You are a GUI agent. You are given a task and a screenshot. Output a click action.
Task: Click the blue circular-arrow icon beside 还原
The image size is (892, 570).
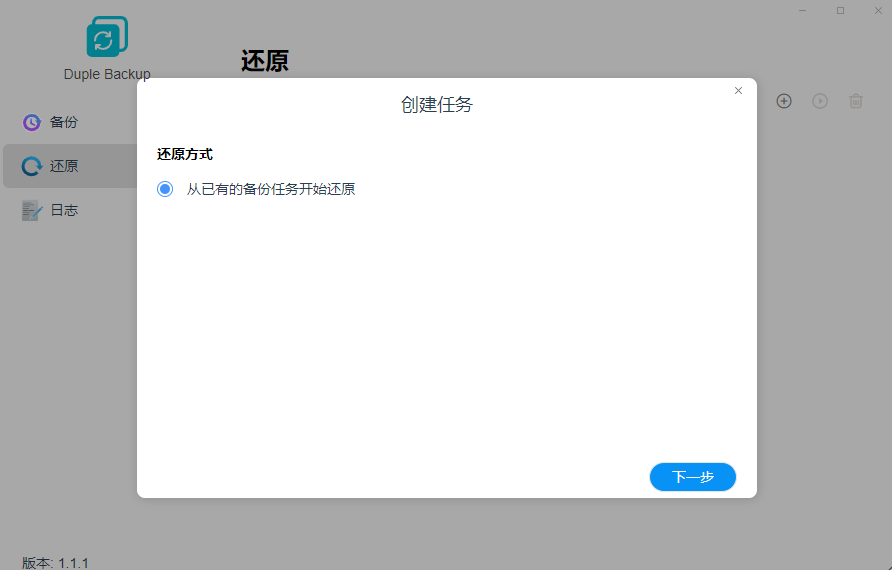[32, 166]
